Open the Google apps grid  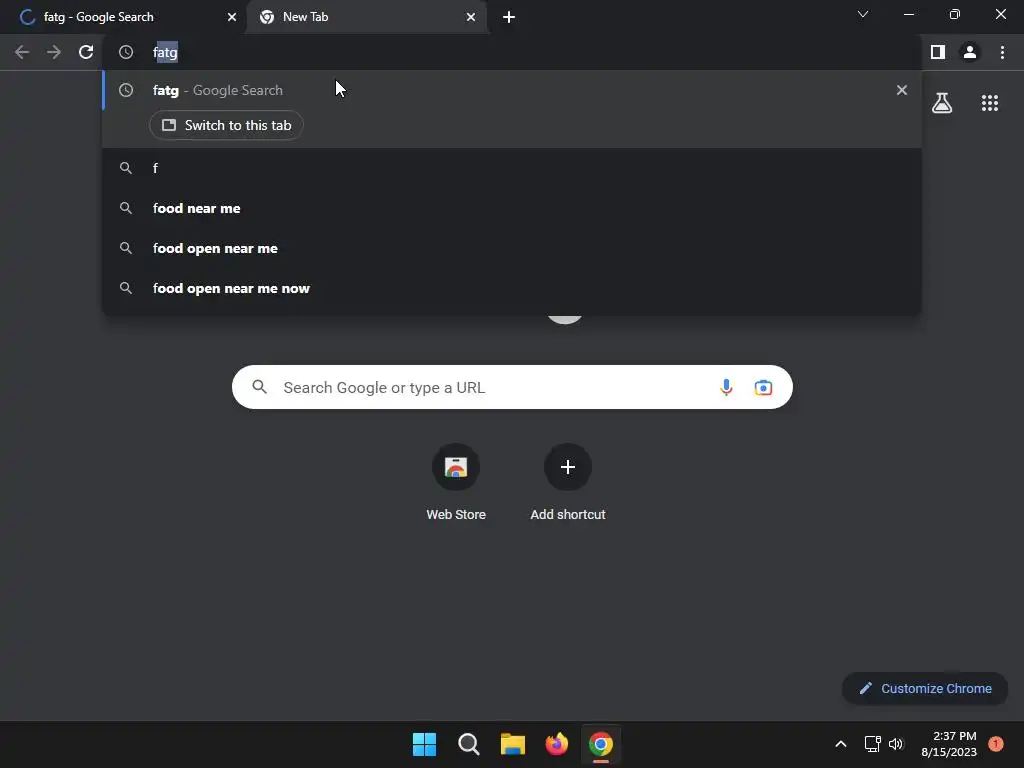(x=990, y=103)
